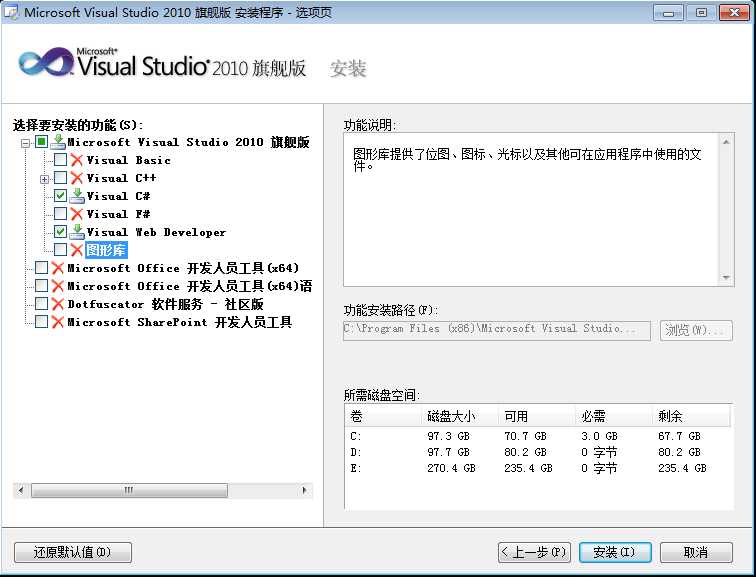Click the installer icon in the title bar
This screenshot has width=756, height=577.
pyautogui.click(x=11, y=12)
